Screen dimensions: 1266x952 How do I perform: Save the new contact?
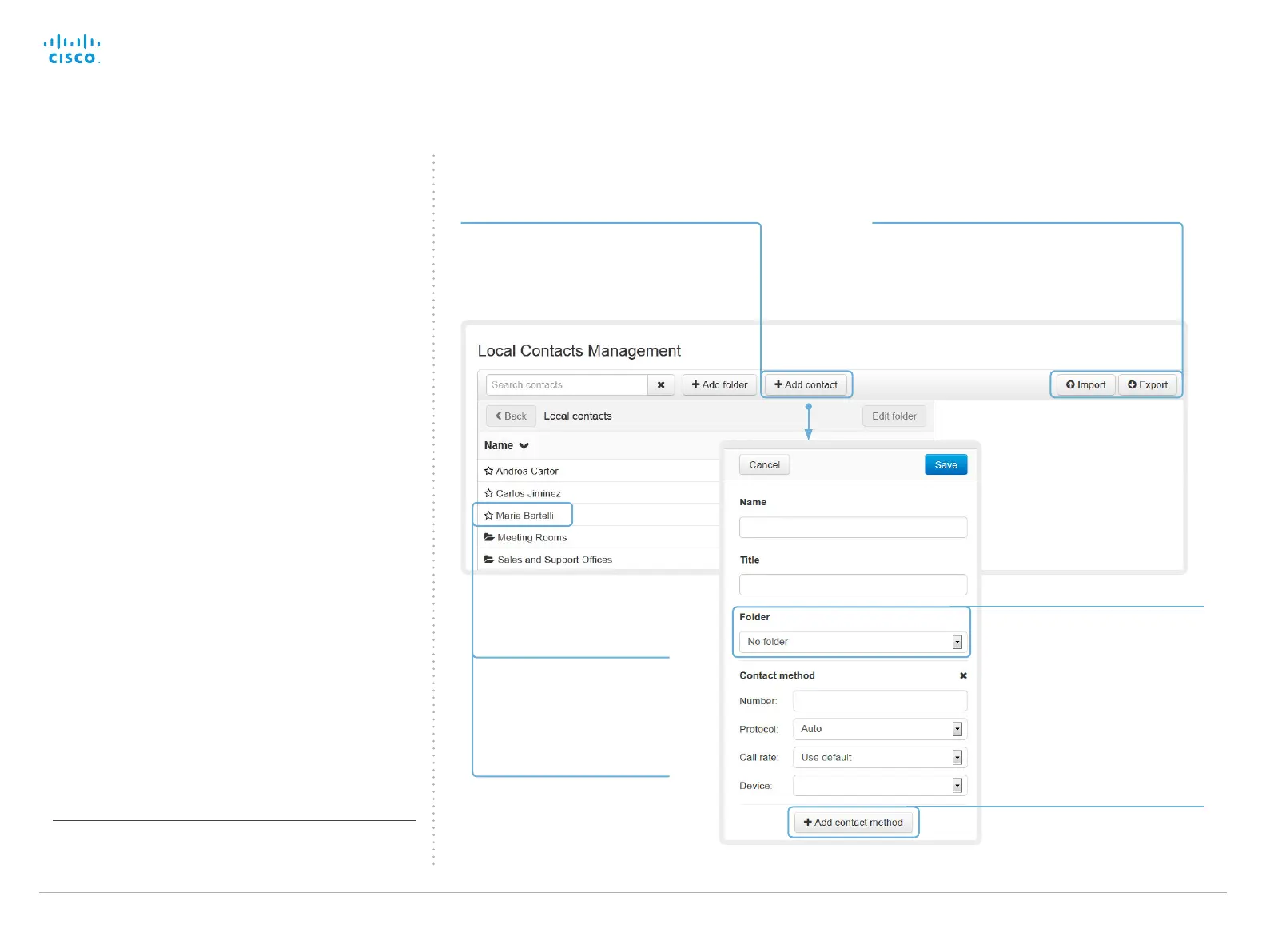946,465
